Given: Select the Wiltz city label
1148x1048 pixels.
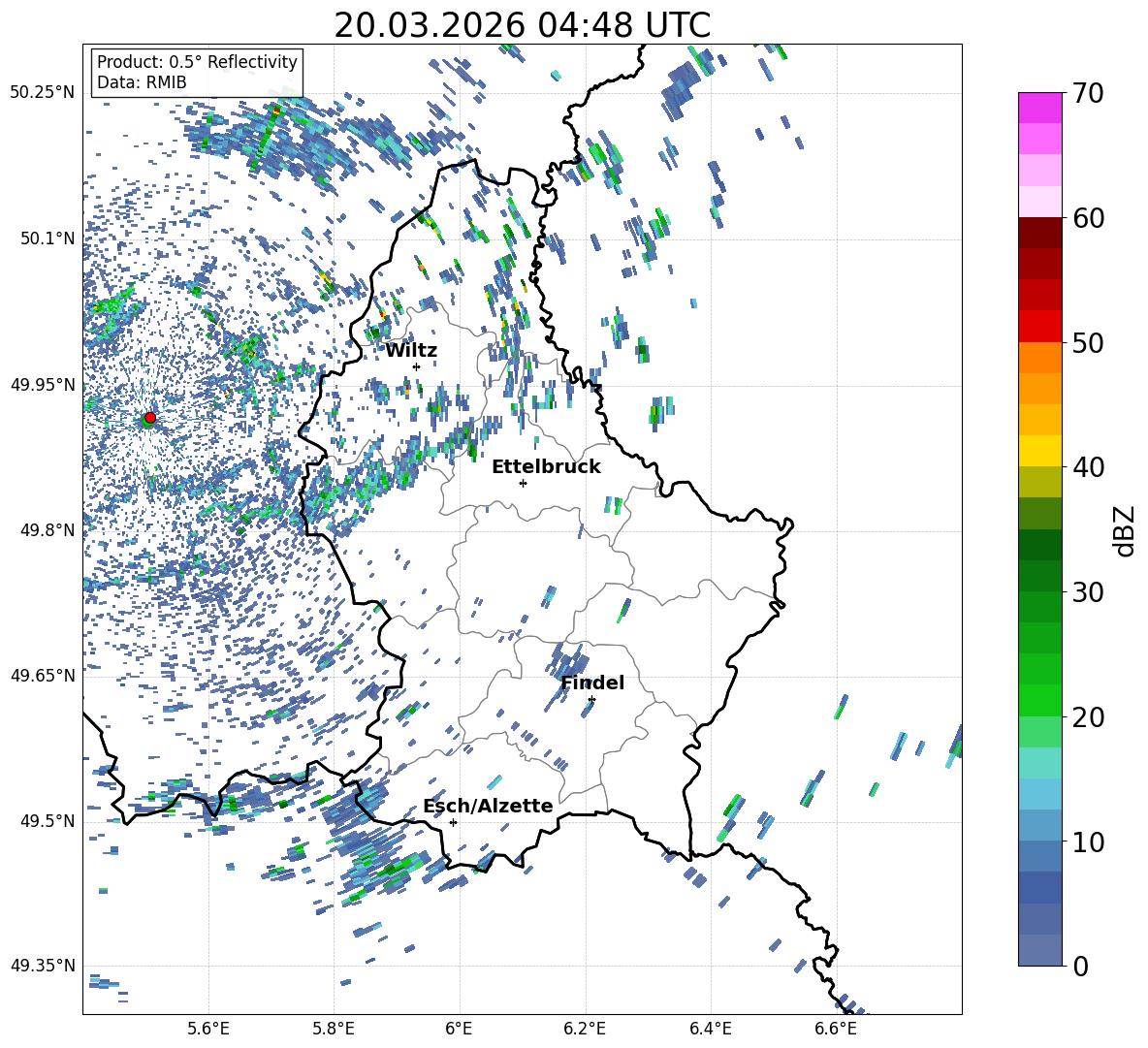Looking at the screenshot, I should click(x=411, y=351).
